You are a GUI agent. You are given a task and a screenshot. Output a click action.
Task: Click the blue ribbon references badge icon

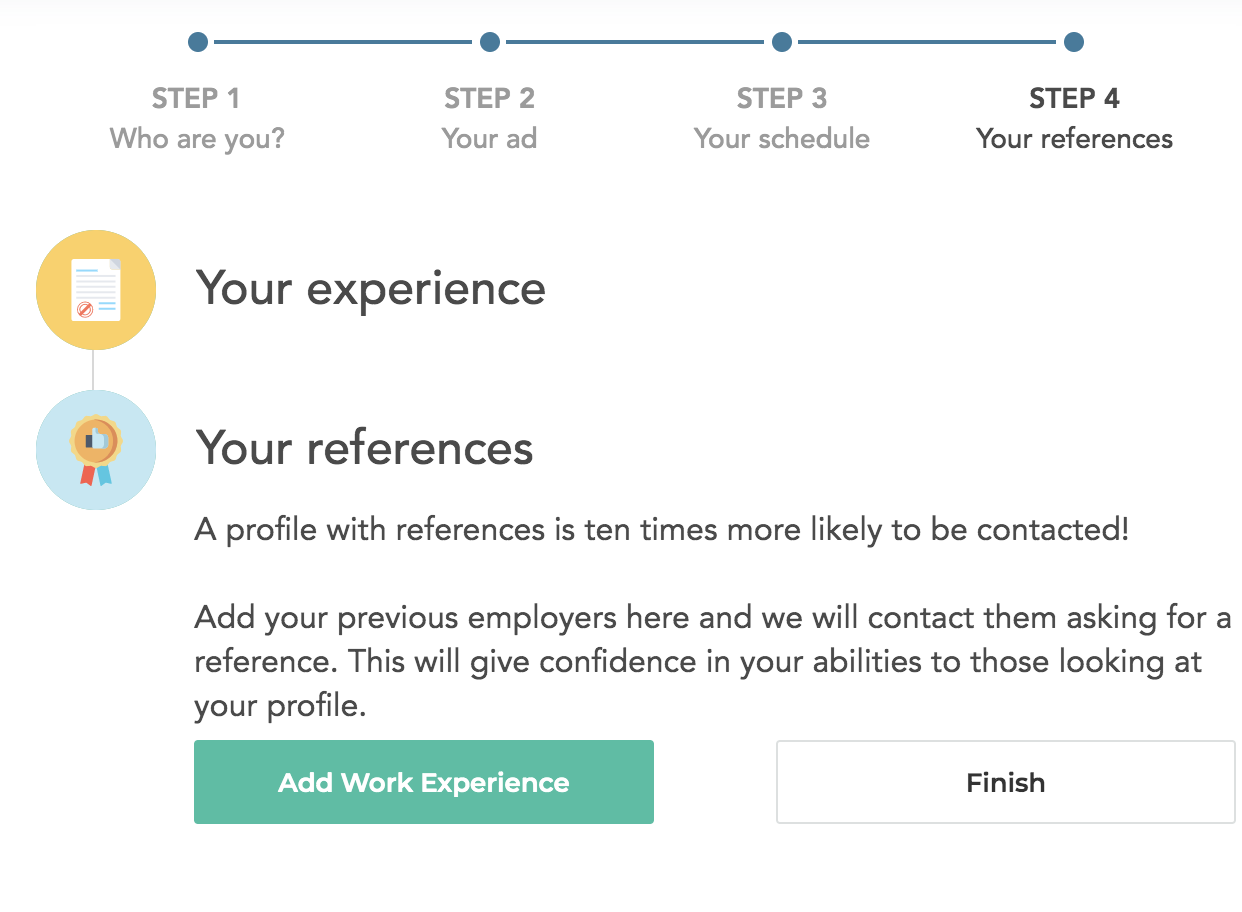click(x=96, y=450)
